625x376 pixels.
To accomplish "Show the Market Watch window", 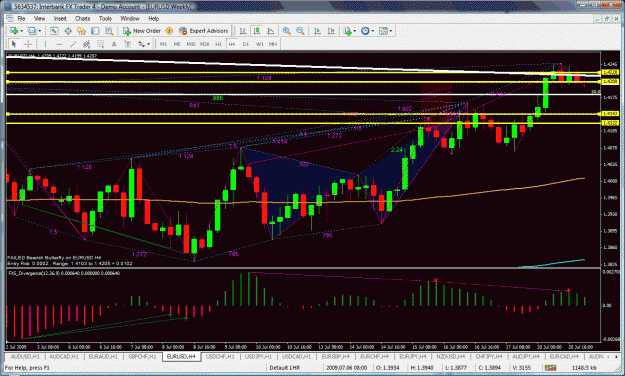I will (54, 31).
